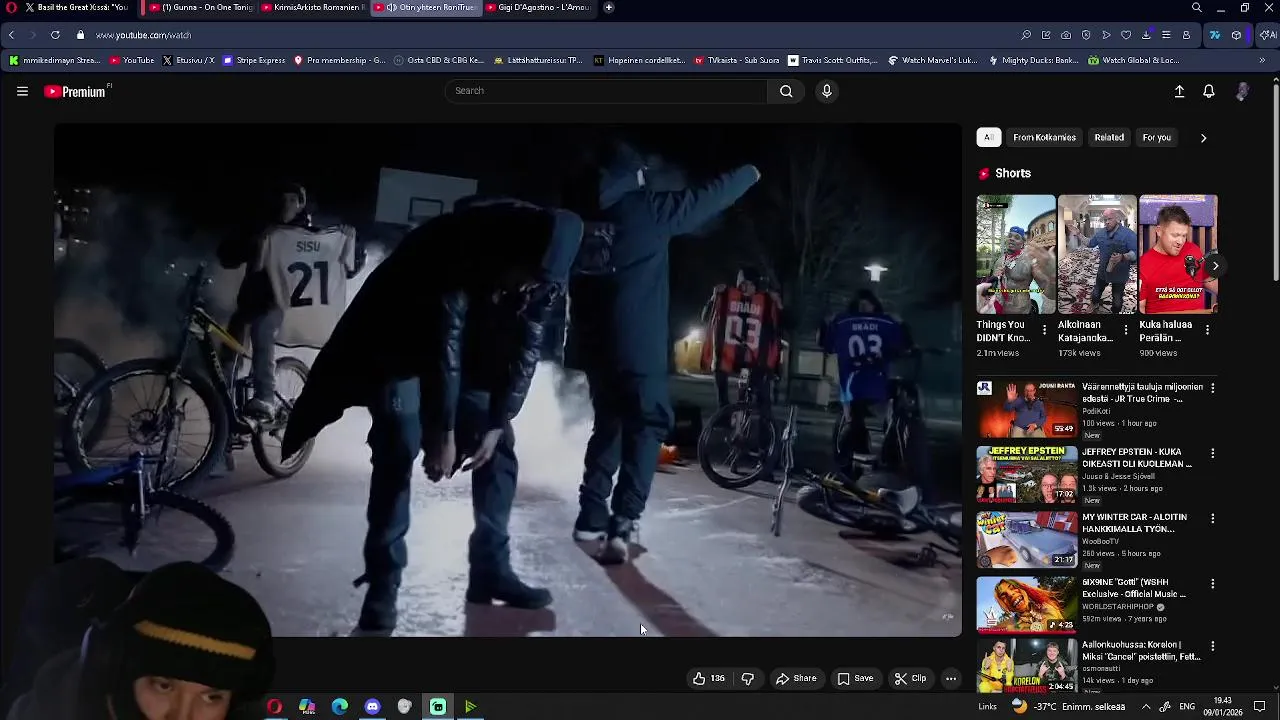1280x720 pixels.
Task: Open Opera Easy Setup sliders icon
Action: tap(1166, 35)
